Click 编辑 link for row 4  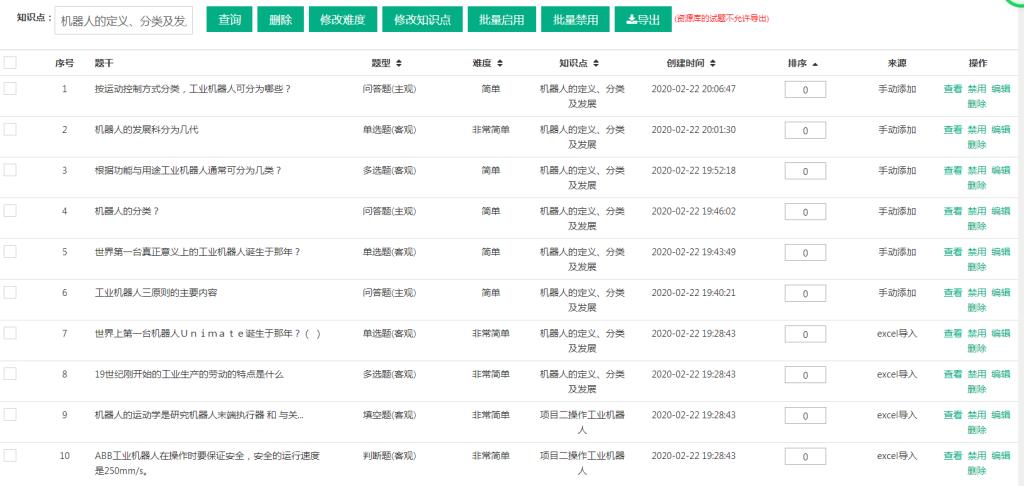[1000, 211]
